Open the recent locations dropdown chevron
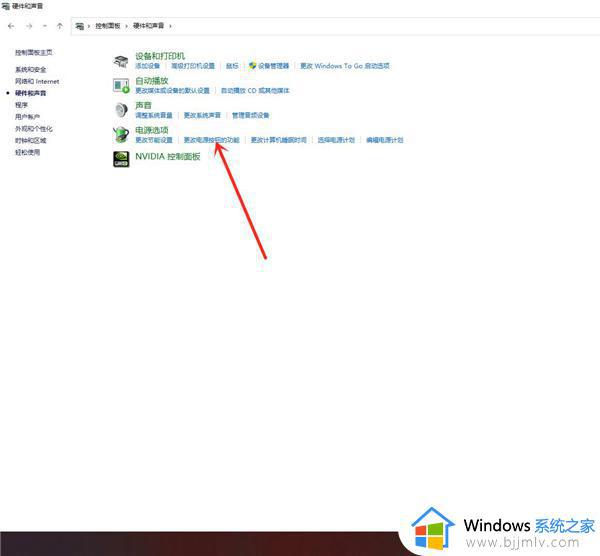Viewport: 600px width, 556px height. click(x=43, y=24)
